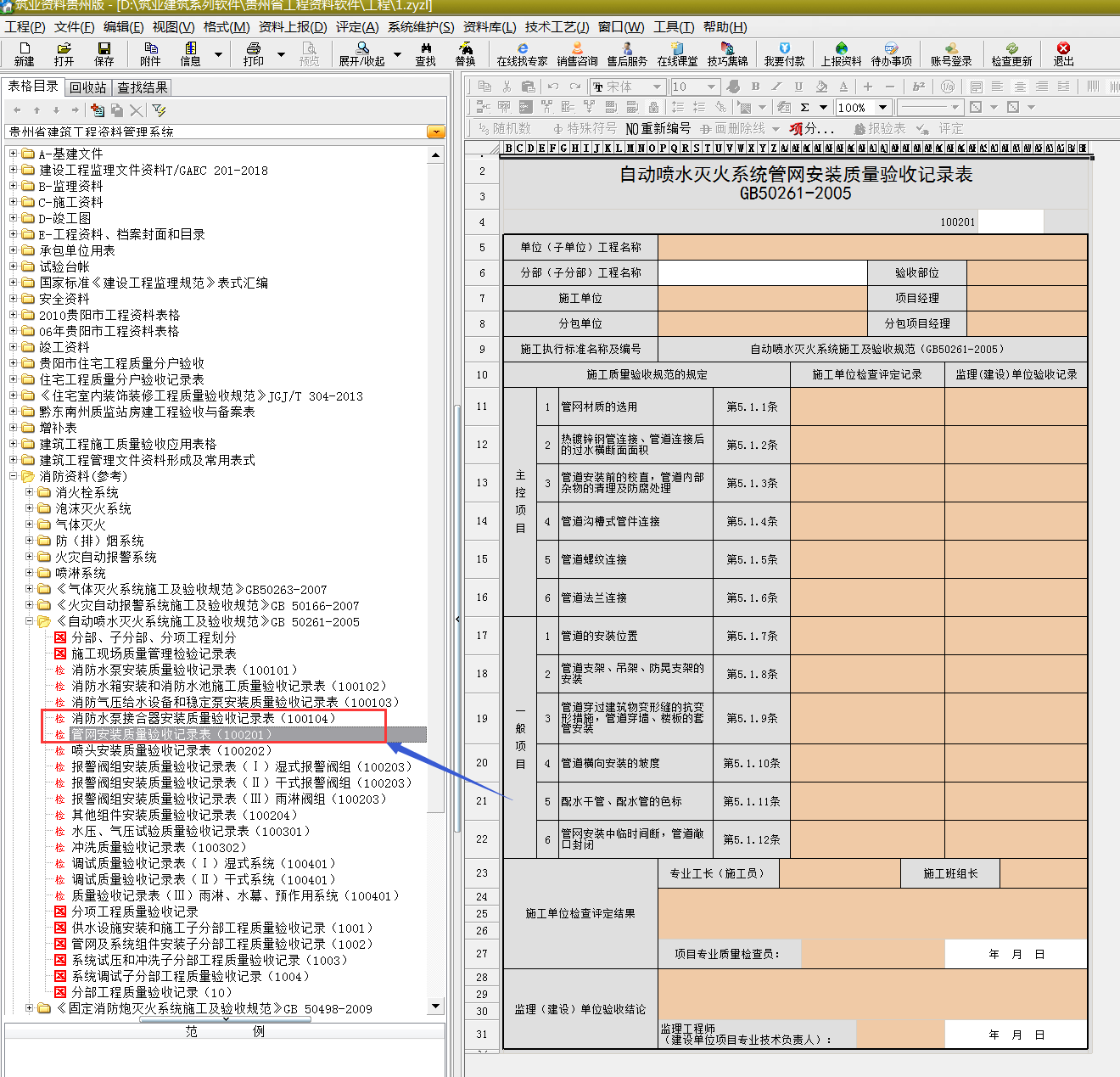1120x1077 pixels.
Task: Open 待办事项 to-do items
Action: point(891,53)
